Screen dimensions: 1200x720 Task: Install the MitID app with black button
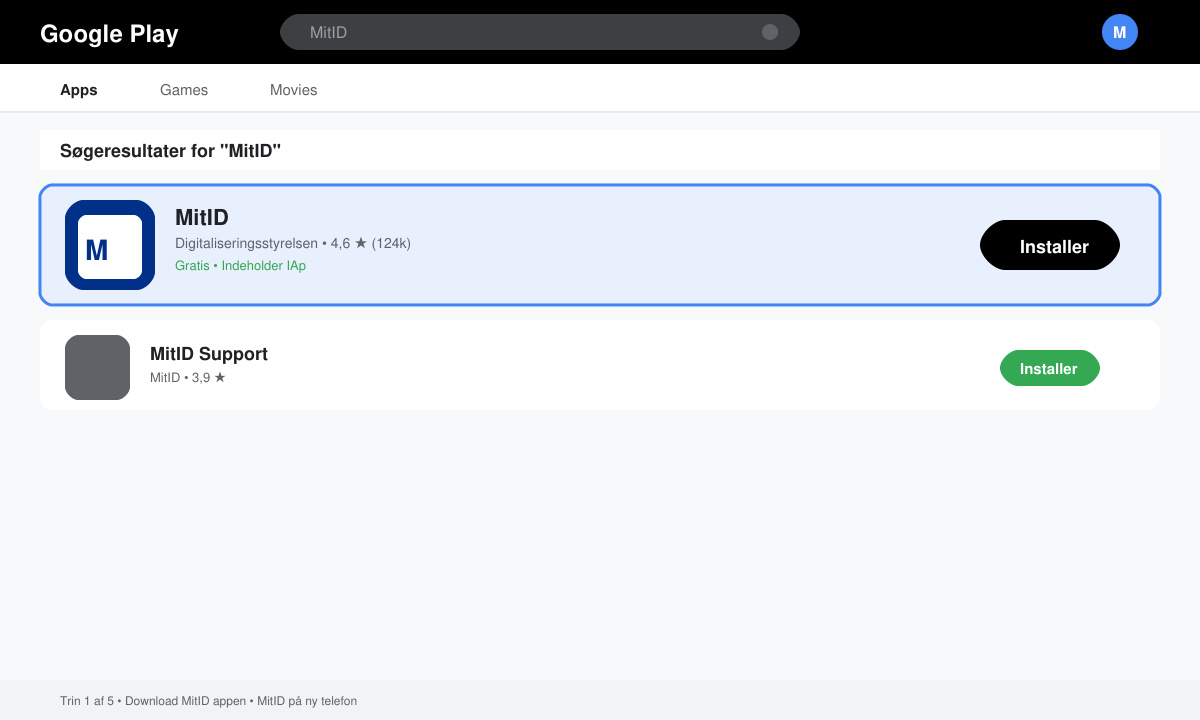click(x=1050, y=245)
